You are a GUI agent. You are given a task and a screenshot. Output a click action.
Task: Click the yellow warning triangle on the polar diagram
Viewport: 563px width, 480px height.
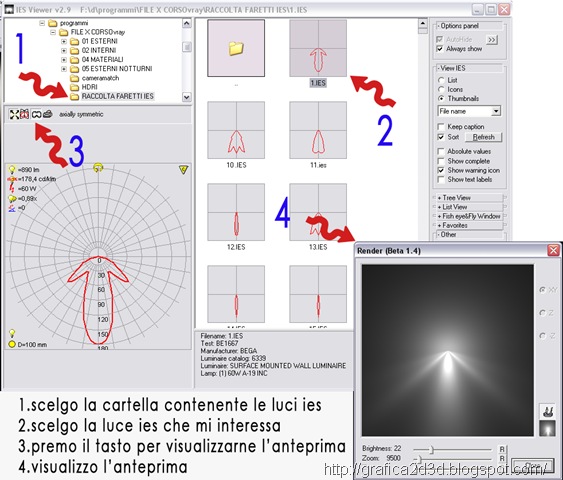[183, 169]
